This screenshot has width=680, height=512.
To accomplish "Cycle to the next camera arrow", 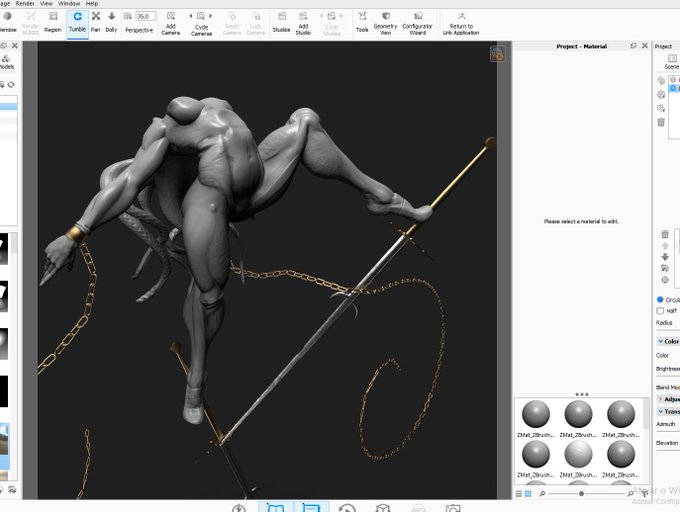I will pos(211,16).
